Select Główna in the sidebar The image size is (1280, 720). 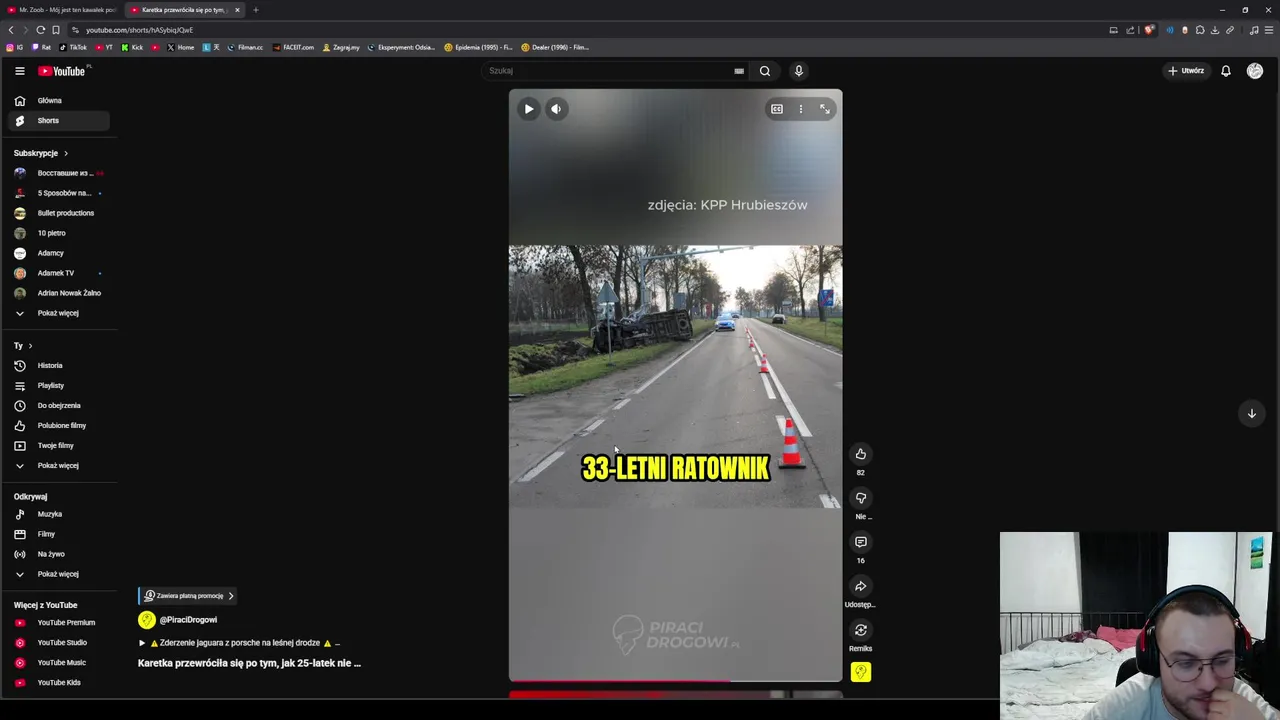pos(59,101)
